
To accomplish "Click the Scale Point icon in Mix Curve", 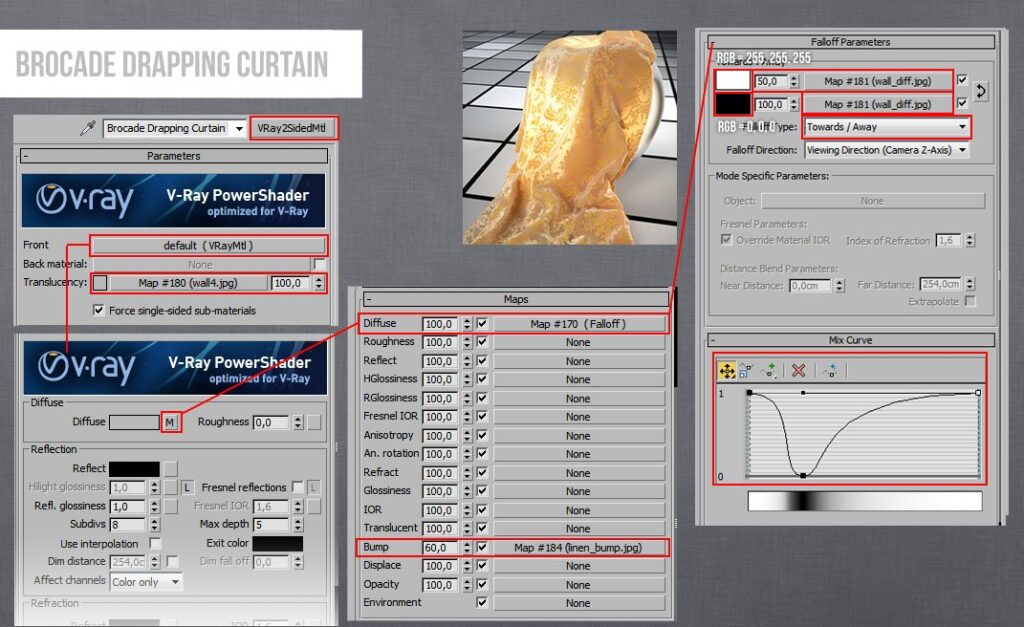I will point(746,370).
